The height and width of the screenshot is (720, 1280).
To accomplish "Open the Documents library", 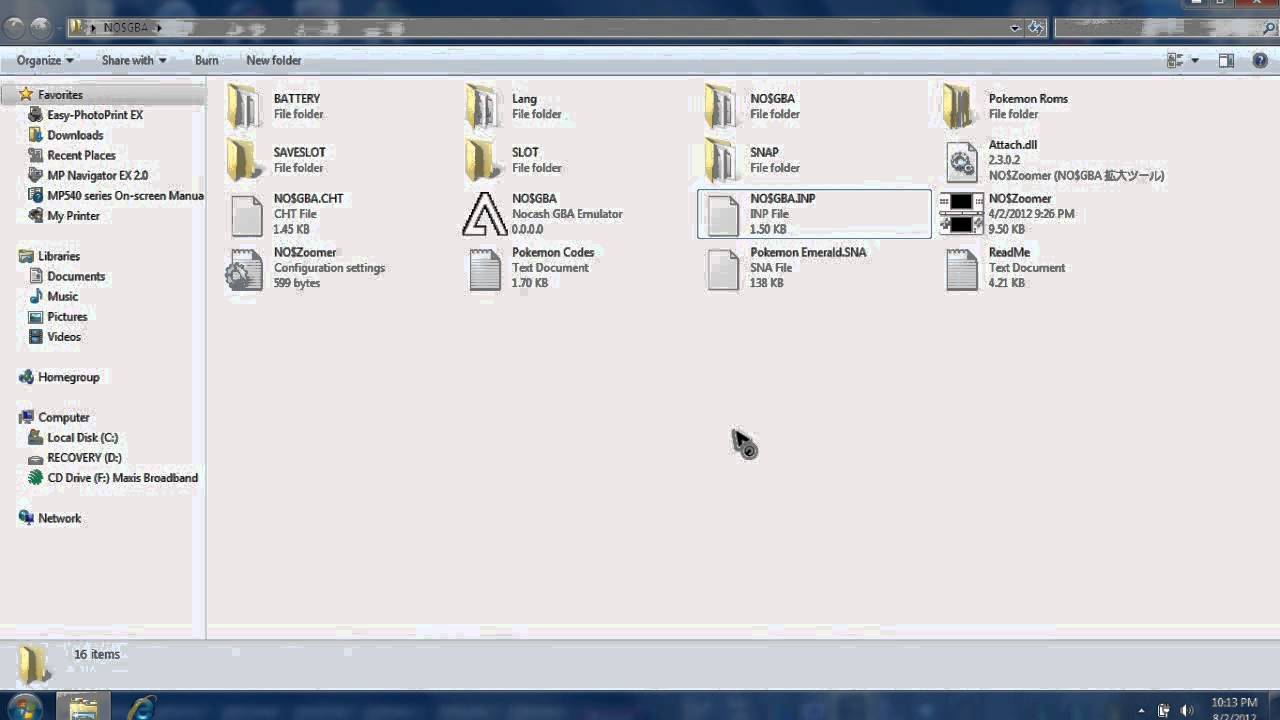I will pyautogui.click(x=76, y=276).
